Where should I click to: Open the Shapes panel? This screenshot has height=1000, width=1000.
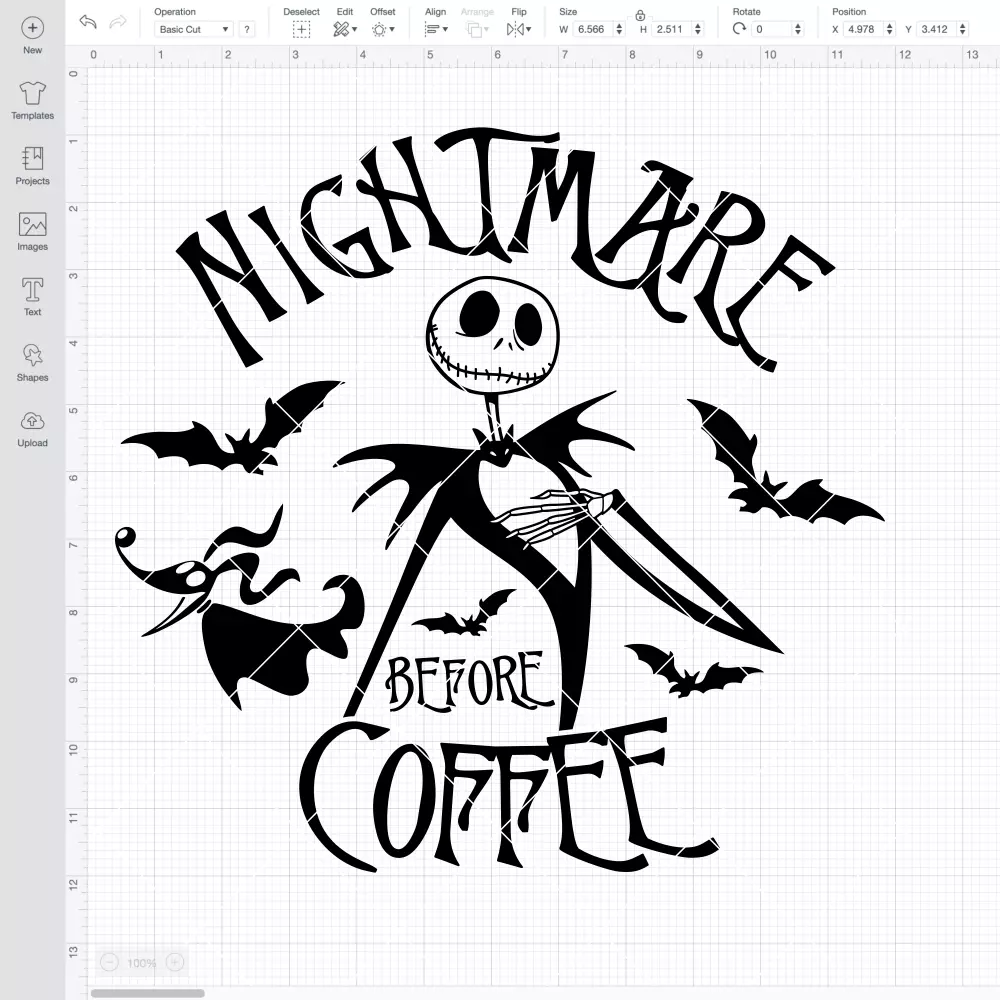click(x=33, y=363)
